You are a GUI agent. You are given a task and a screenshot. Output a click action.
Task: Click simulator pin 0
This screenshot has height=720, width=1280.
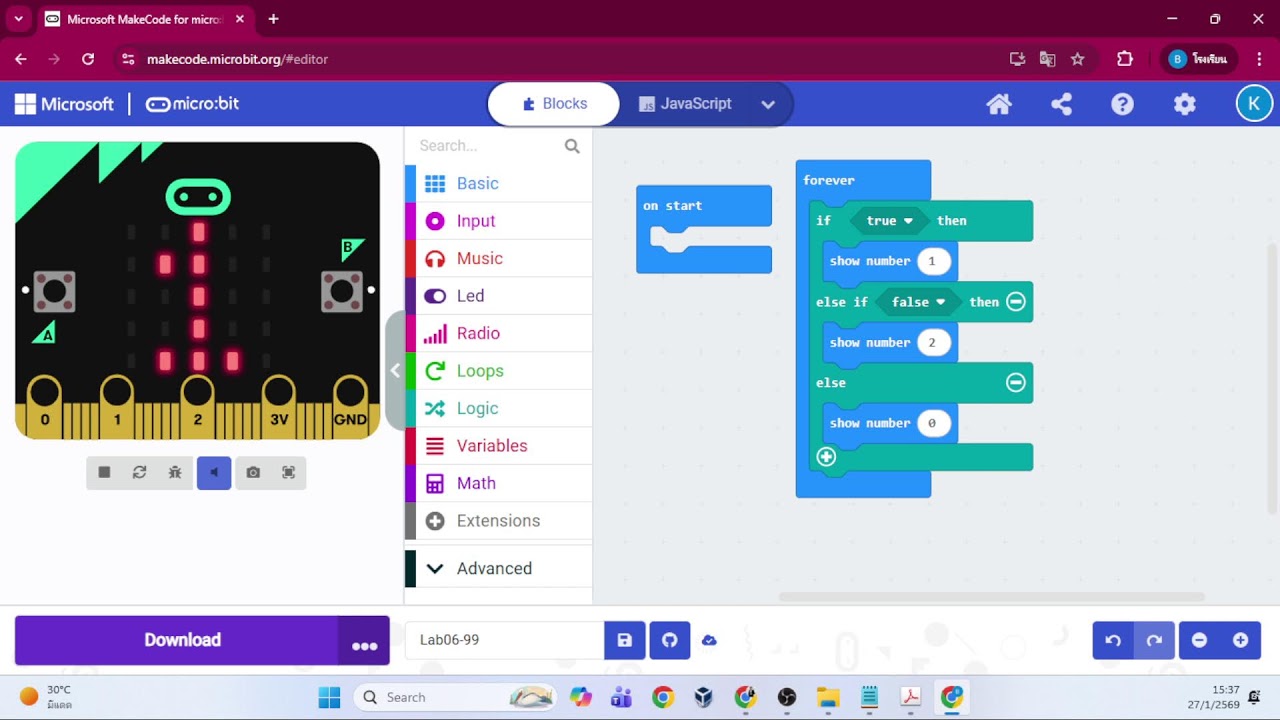pos(44,408)
